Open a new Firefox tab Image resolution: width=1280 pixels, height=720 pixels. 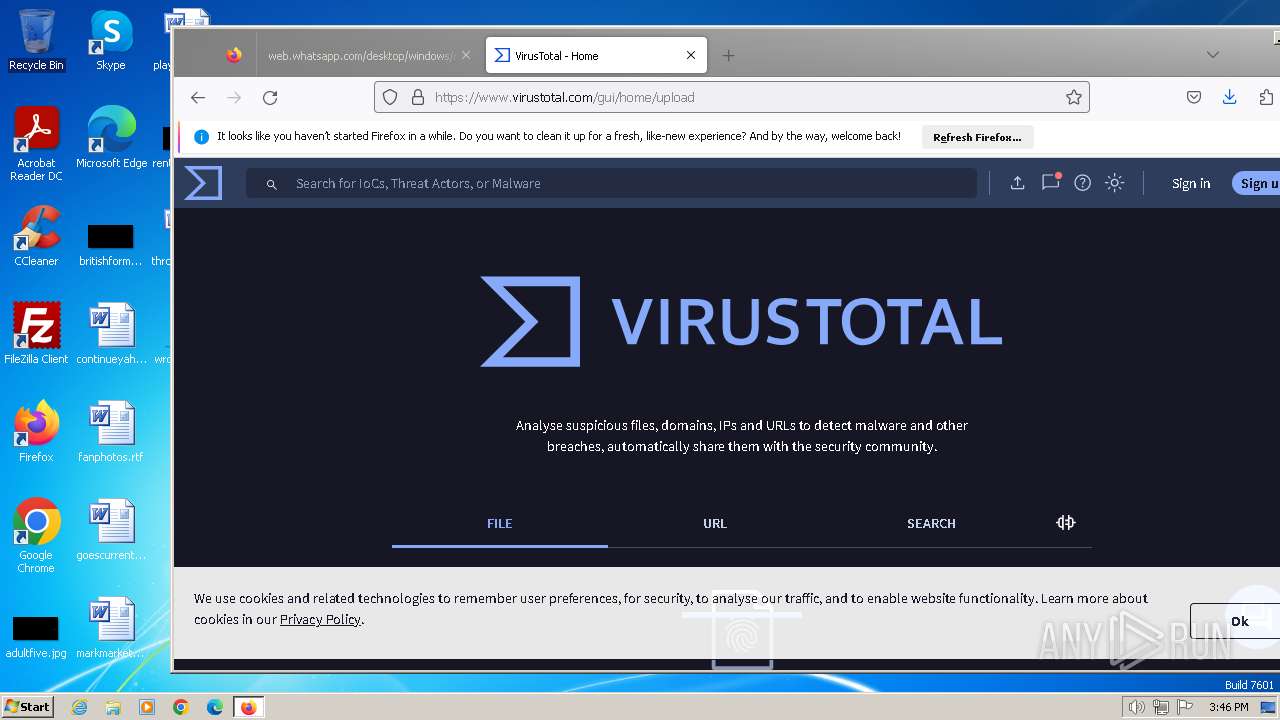coord(728,56)
